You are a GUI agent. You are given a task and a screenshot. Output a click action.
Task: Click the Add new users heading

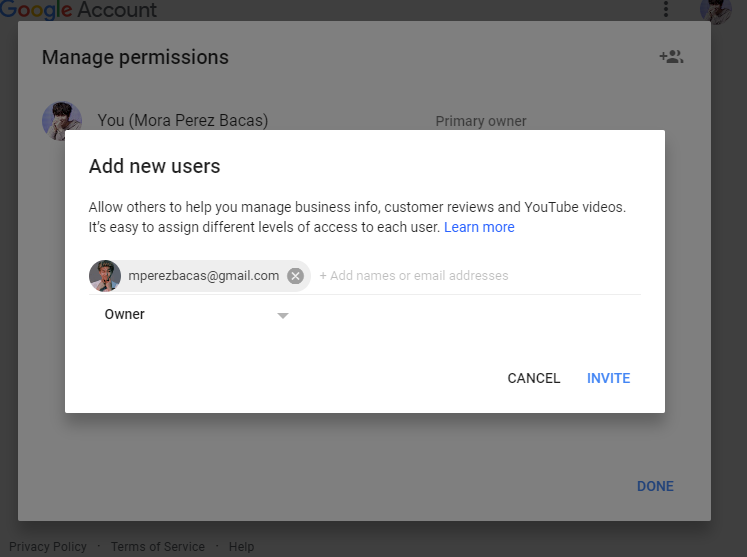(x=154, y=166)
